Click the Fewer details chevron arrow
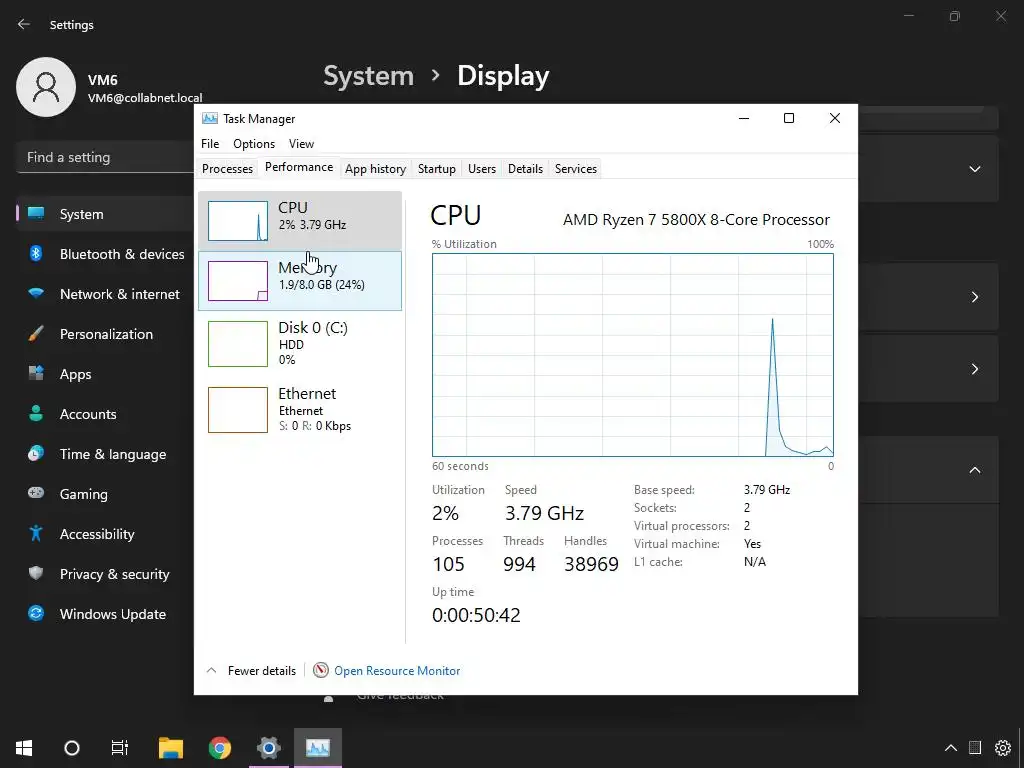The width and height of the screenshot is (1024, 768). [212, 671]
